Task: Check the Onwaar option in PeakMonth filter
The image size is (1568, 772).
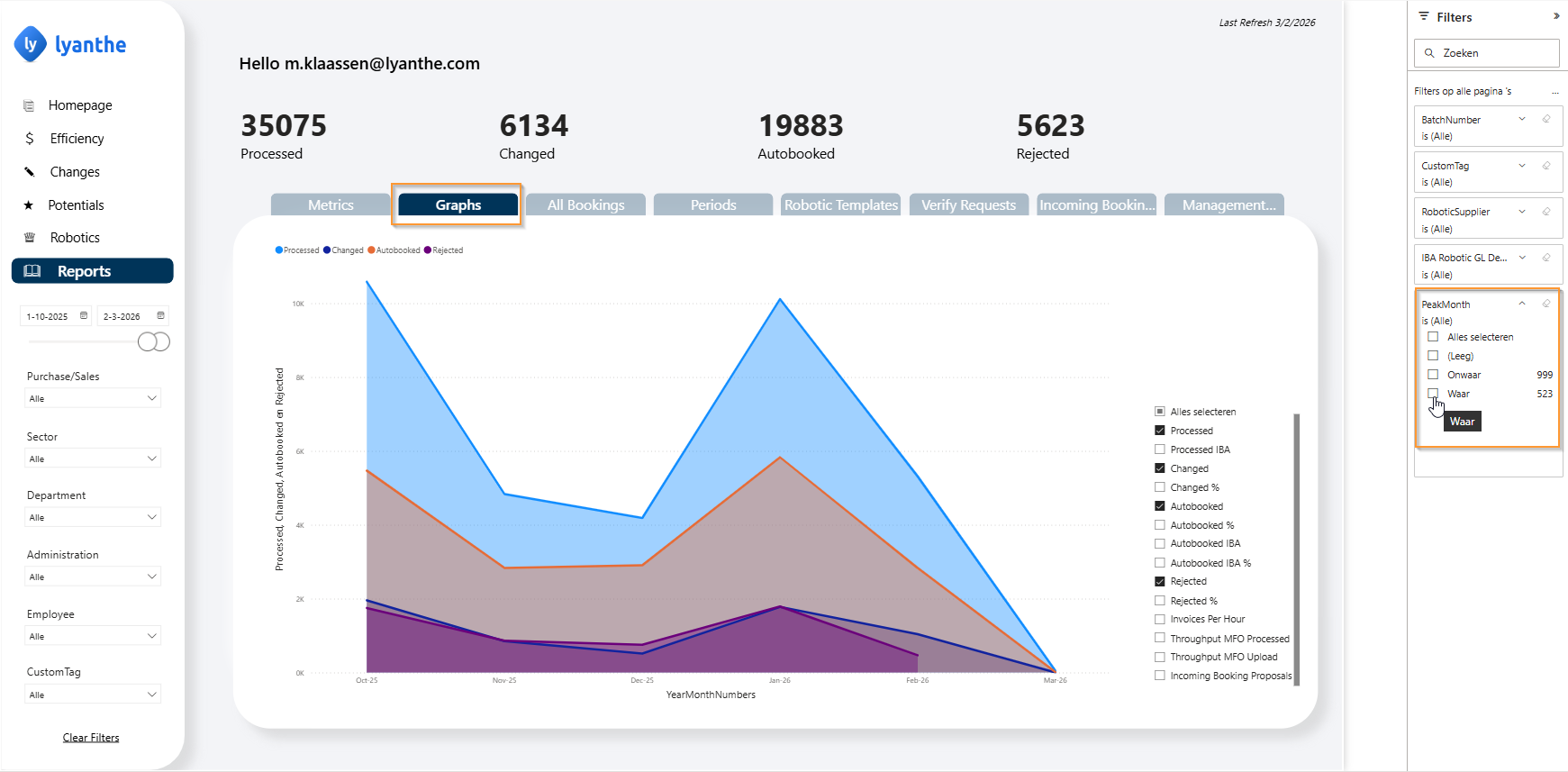Action: tap(1433, 375)
